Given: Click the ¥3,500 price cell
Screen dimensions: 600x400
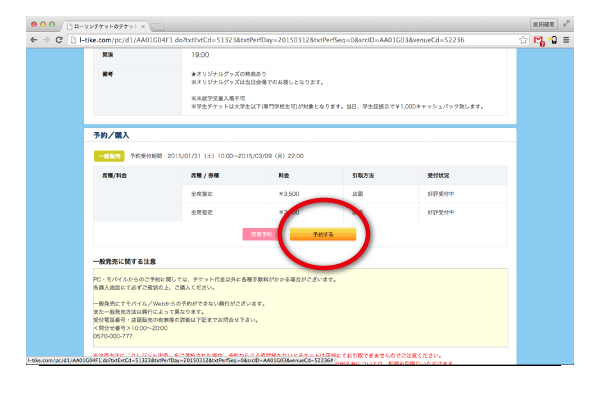Looking at the screenshot, I should tap(289, 194).
